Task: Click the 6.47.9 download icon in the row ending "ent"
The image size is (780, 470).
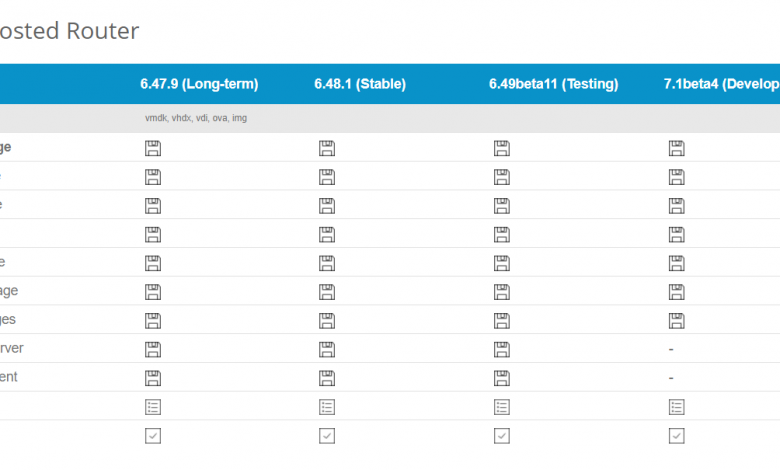Action: click(153, 378)
